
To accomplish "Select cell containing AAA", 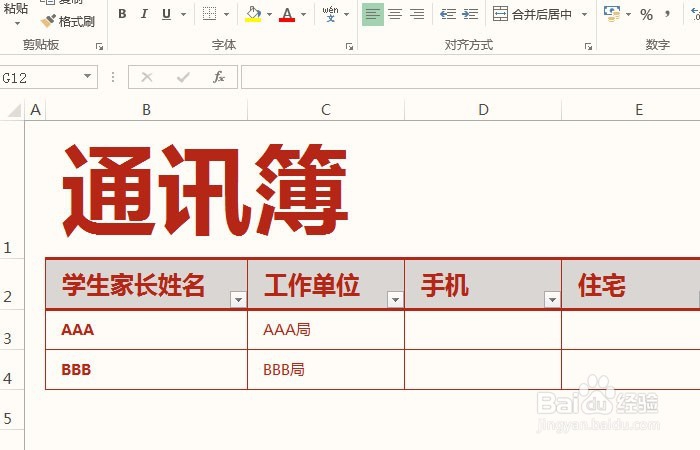I will tap(146, 329).
